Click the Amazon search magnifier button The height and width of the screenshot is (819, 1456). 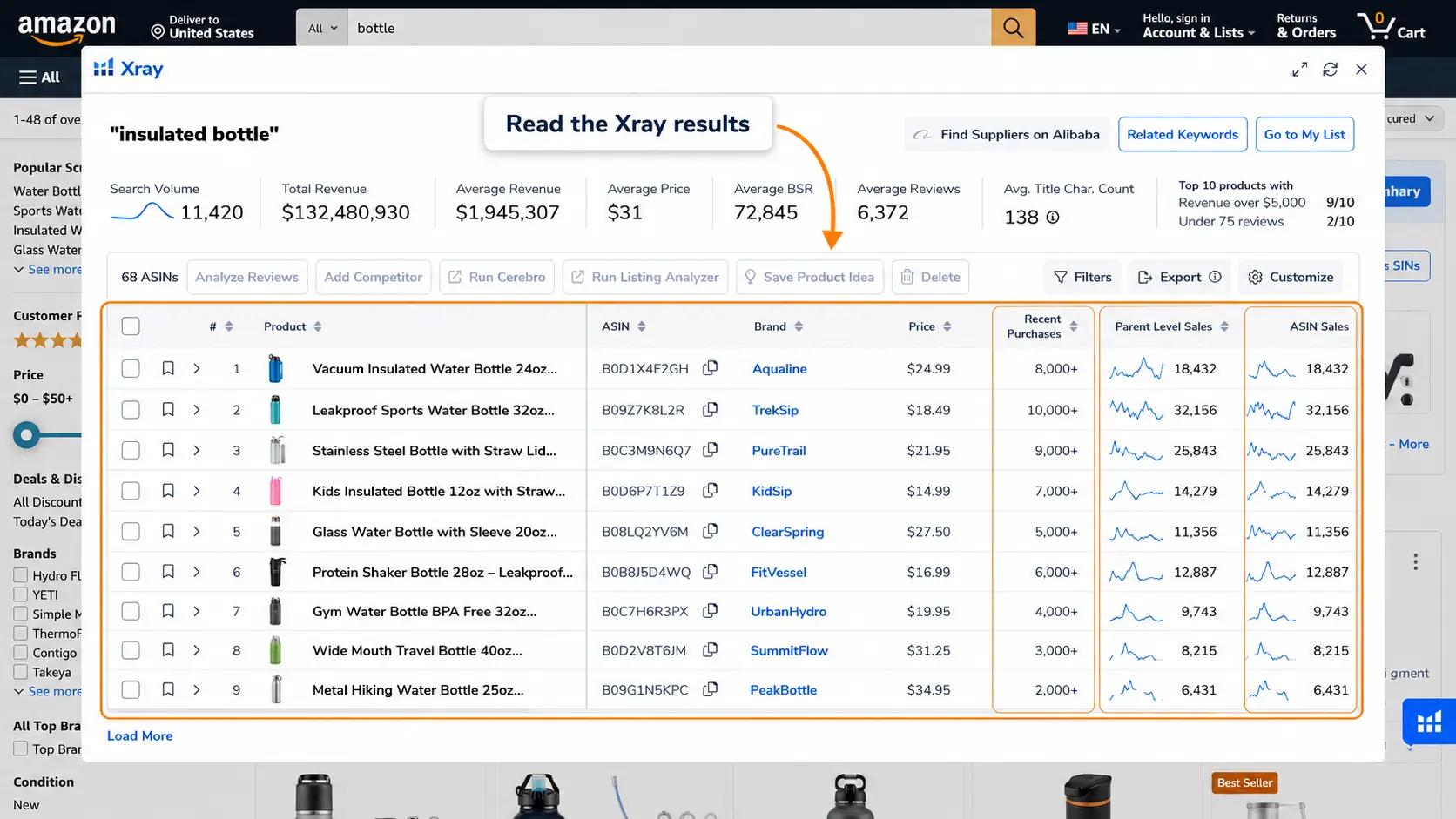click(1013, 28)
